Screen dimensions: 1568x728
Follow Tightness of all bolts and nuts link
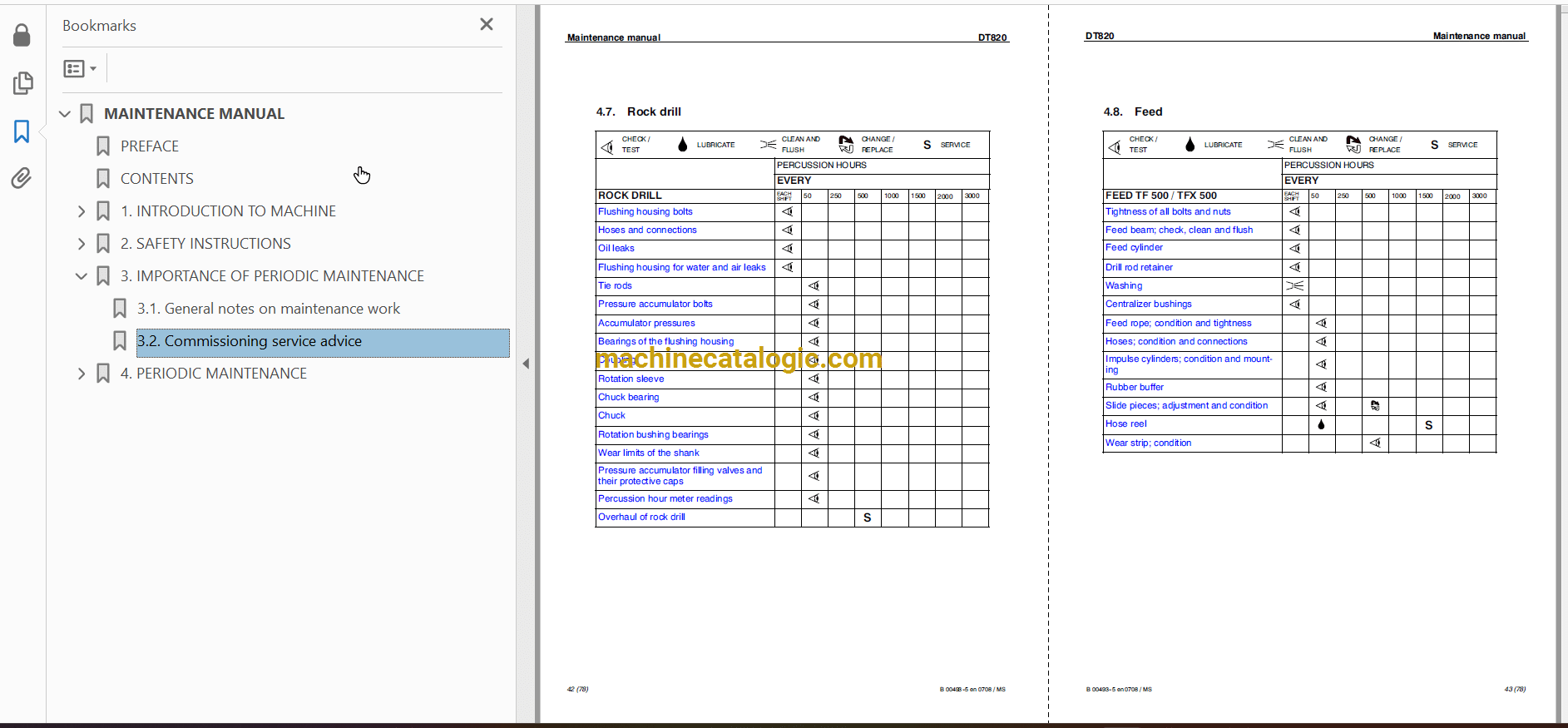click(x=1168, y=211)
